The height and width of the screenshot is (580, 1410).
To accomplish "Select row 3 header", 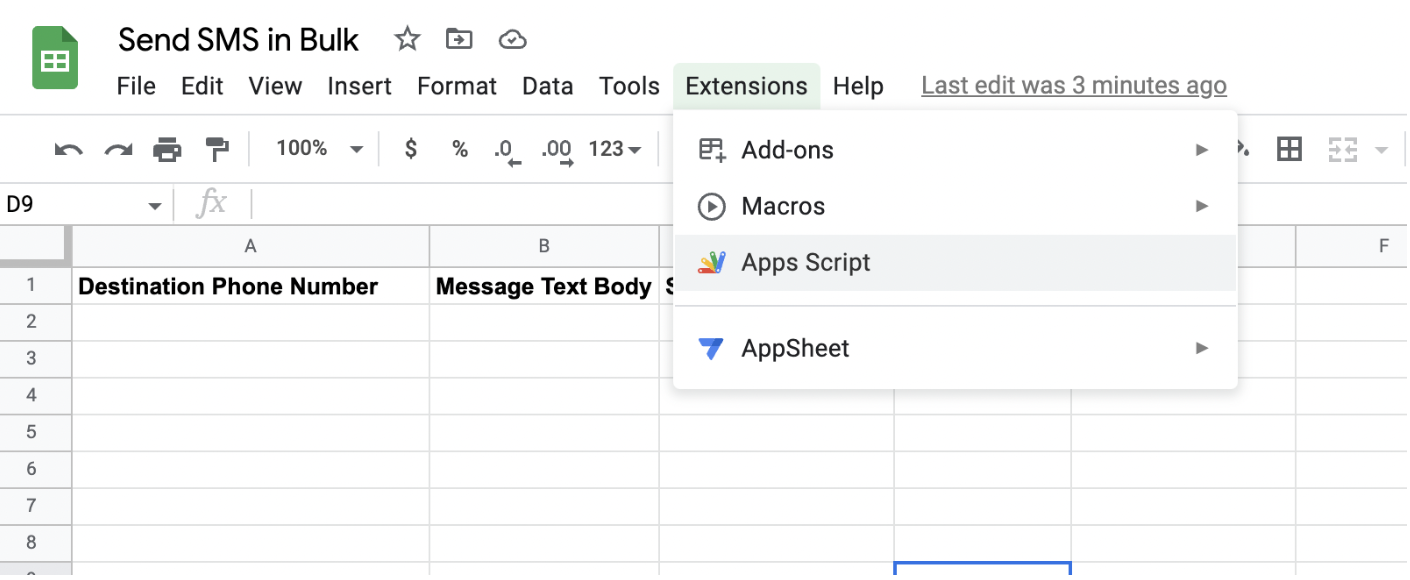I will tap(32, 359).
